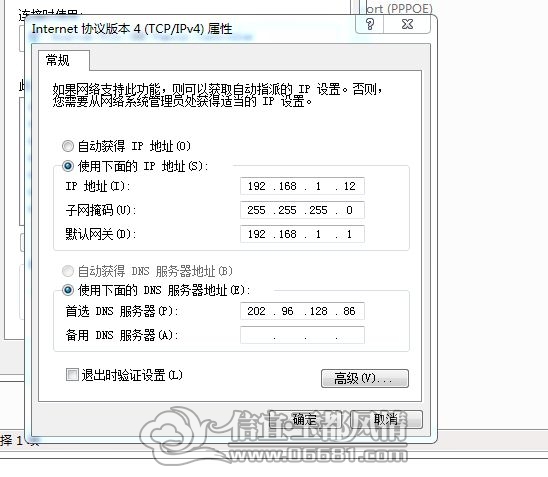The image size is (548, 477).
Task: Click the 128 octet of 首选 DNS
Action: pos(318,311)
